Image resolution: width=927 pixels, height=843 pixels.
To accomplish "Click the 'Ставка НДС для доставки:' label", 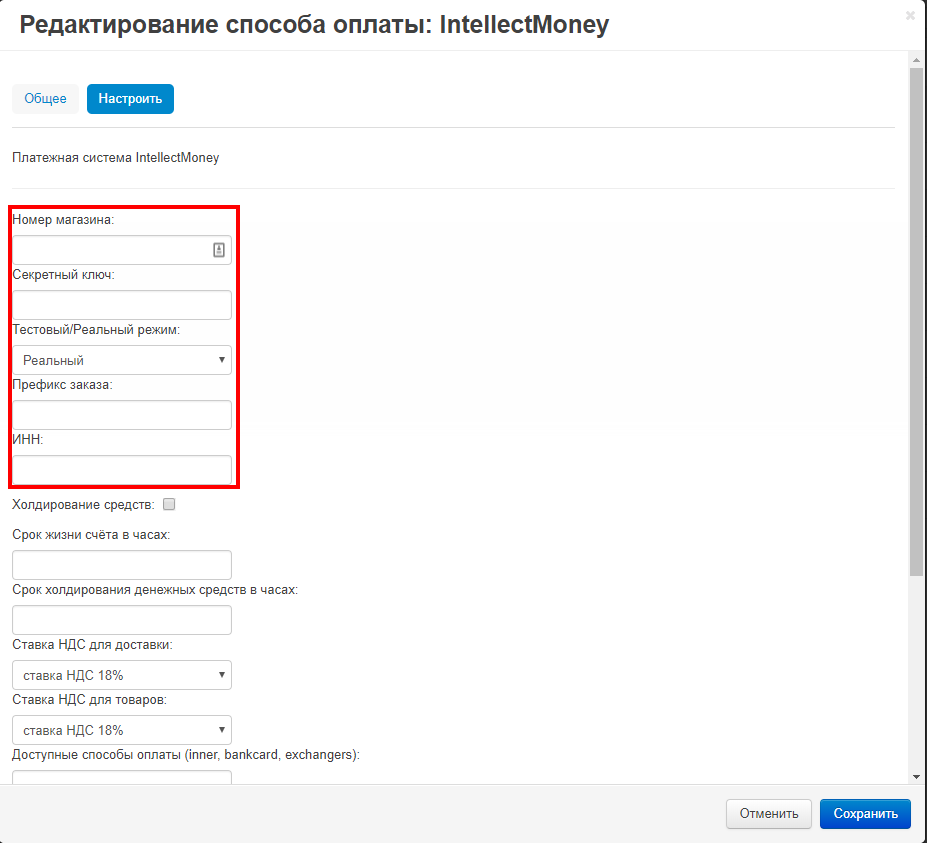I will pyautogui.click(x=92, y=645).
